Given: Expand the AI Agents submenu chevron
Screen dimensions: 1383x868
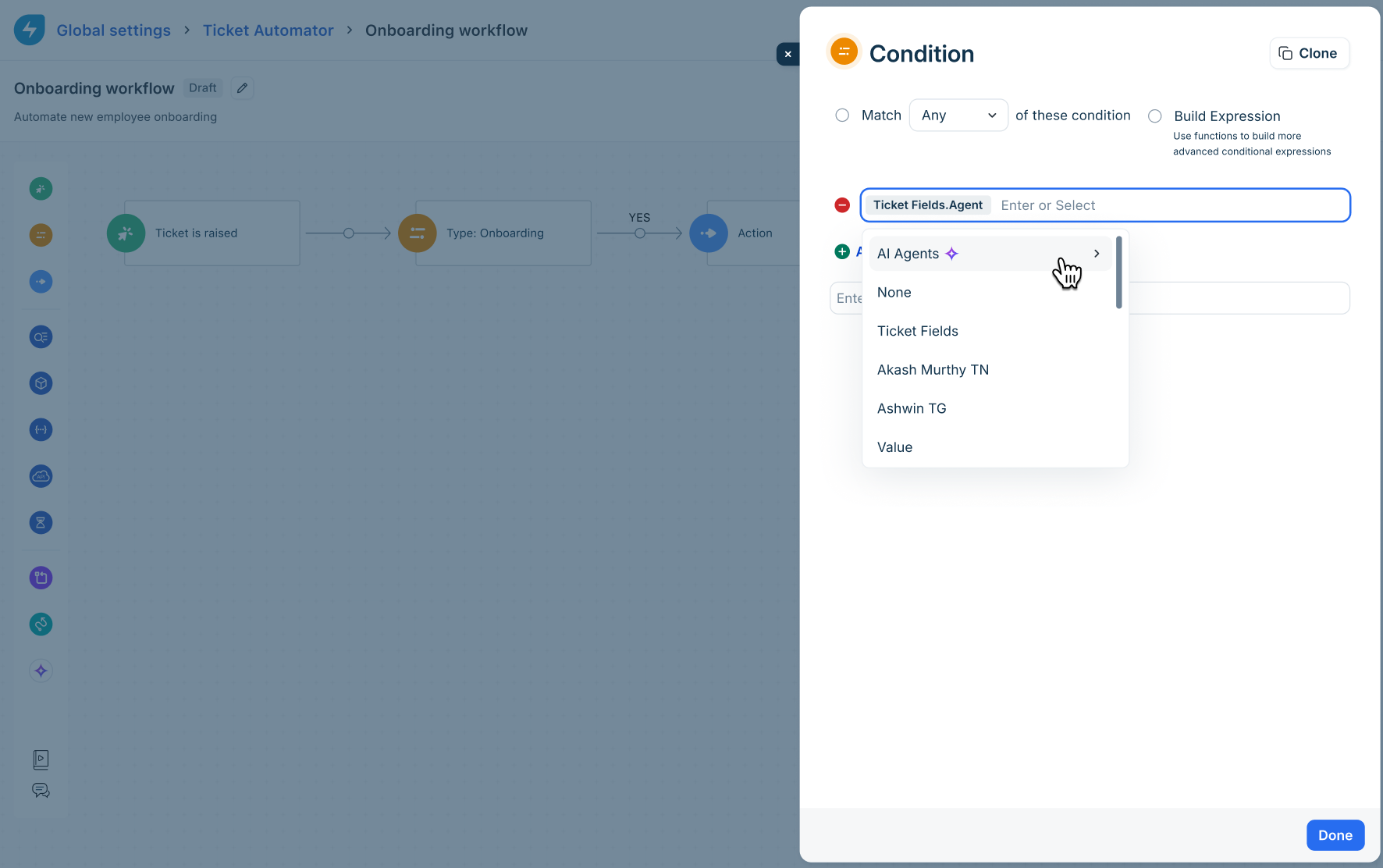Looking at the screenshot, I should (x=1097, y=254).
